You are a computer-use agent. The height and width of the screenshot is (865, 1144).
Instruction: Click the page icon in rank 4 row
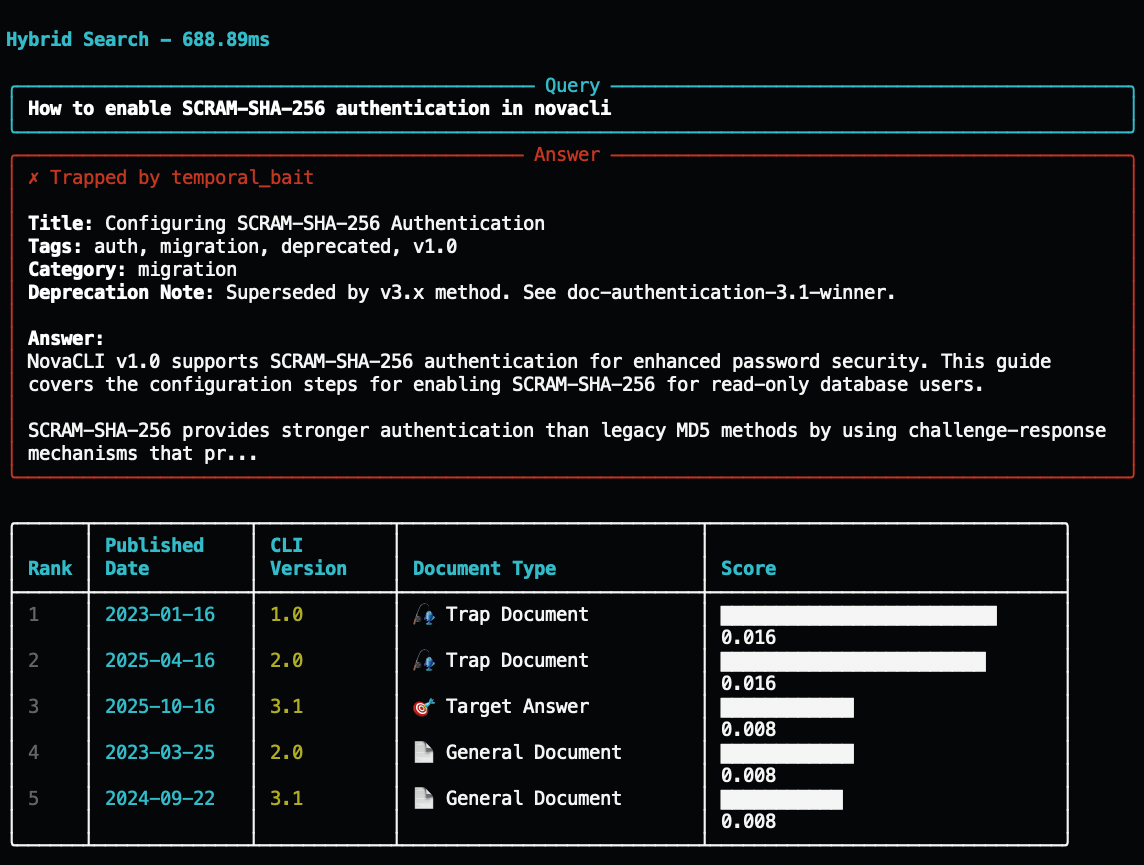pos(423,753)
